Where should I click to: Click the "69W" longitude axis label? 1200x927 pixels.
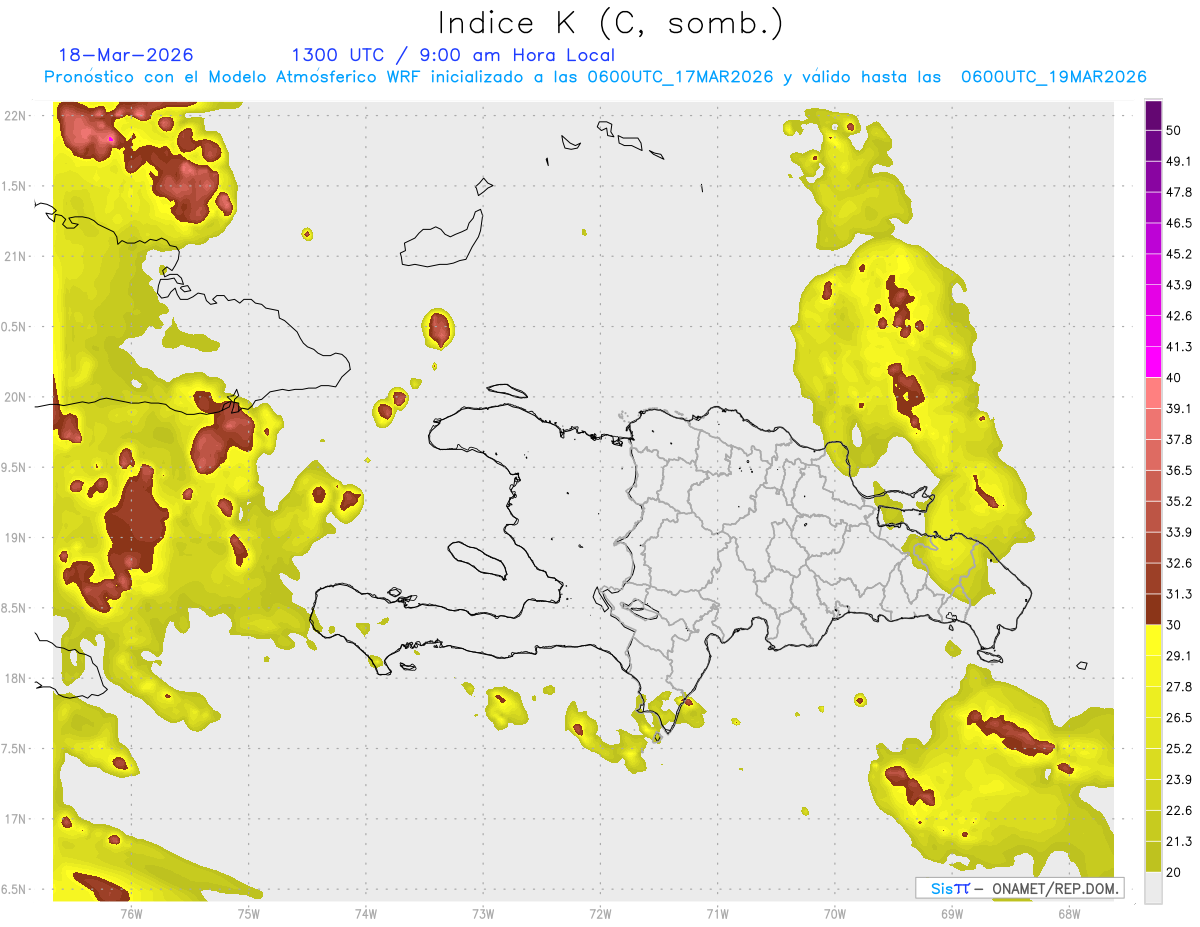(951, 914)
